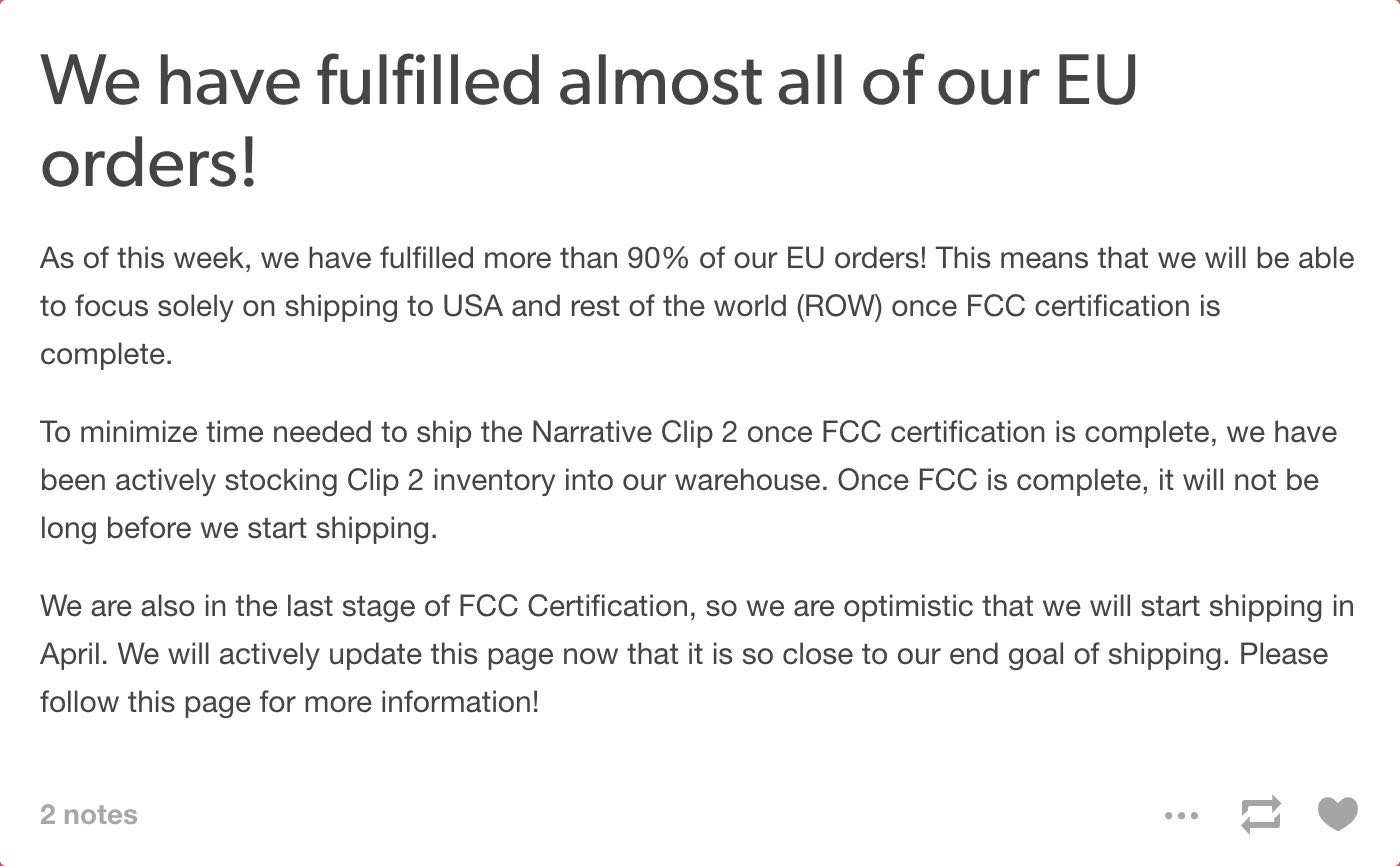Click the phrase "long before we start shipping."
The width and height of the screenshot is (1400, 866).
pyautogui.click(x=239, y=528)
